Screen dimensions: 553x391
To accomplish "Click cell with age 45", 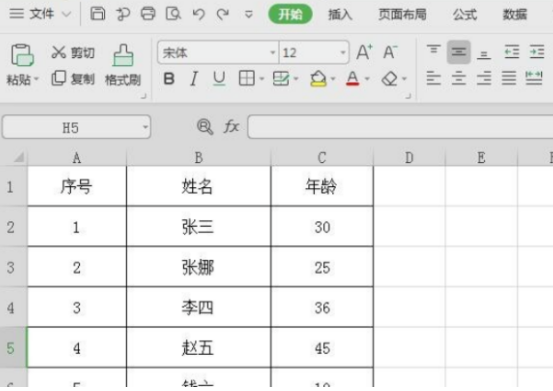I will point(322,348).
